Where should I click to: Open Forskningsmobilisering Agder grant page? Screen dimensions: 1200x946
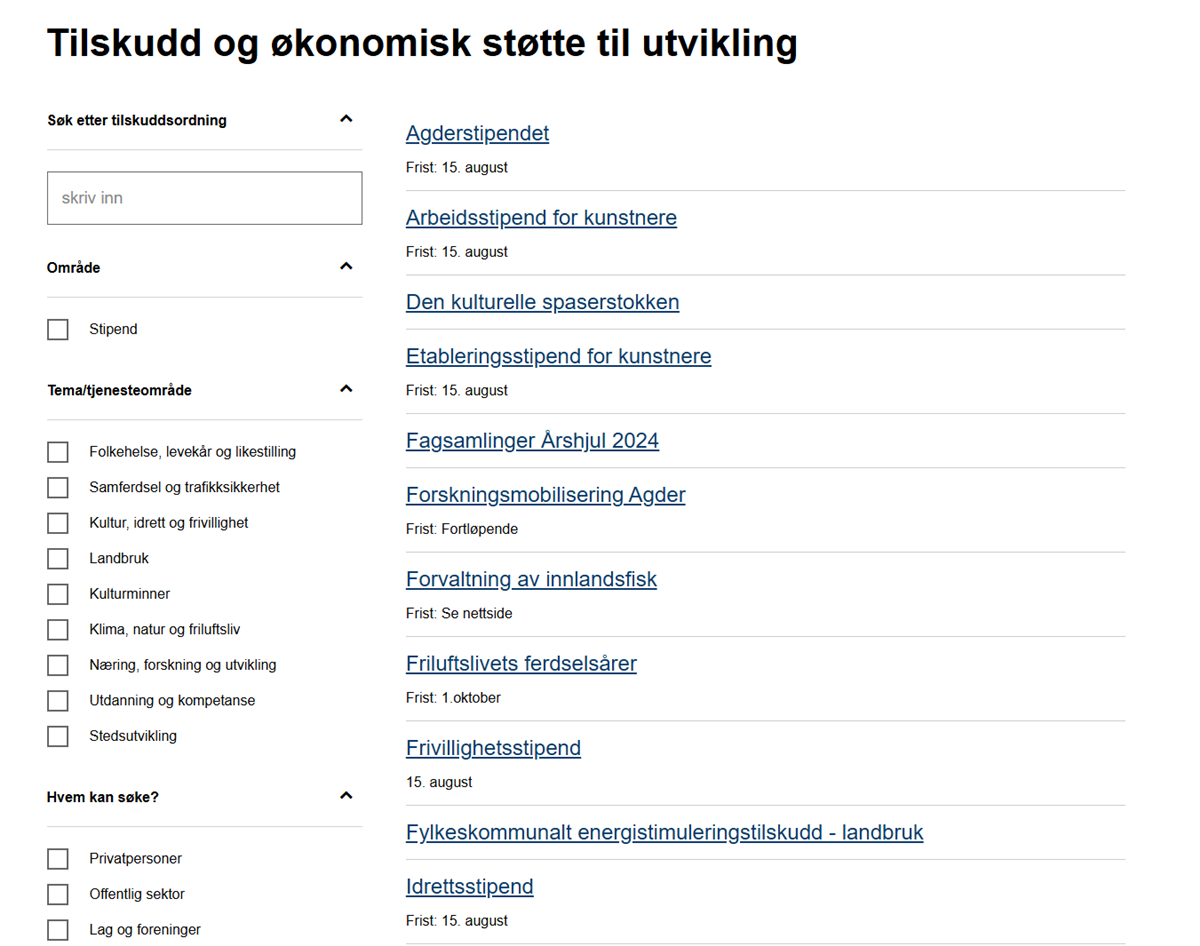tap(545, 495)
